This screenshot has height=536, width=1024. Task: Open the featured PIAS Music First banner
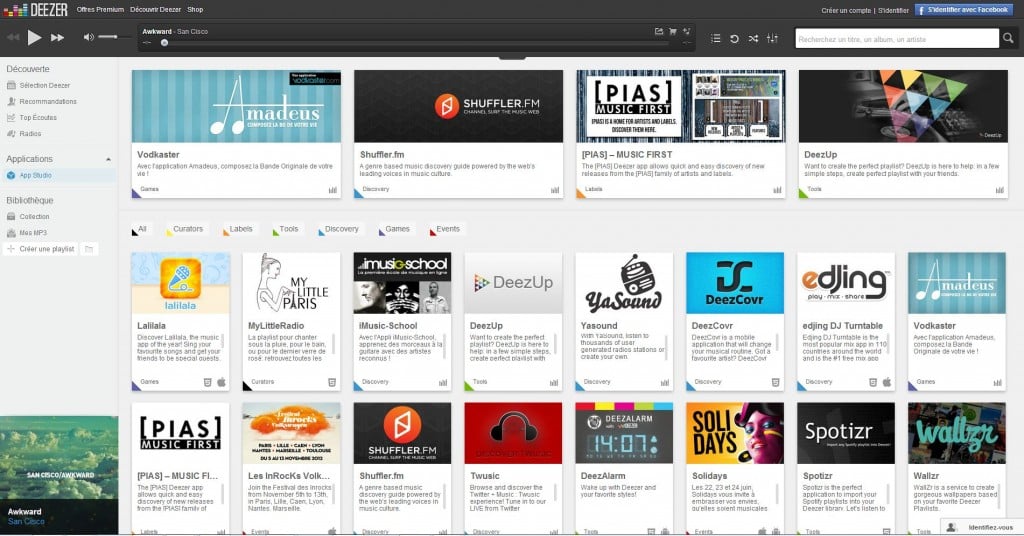680,106
